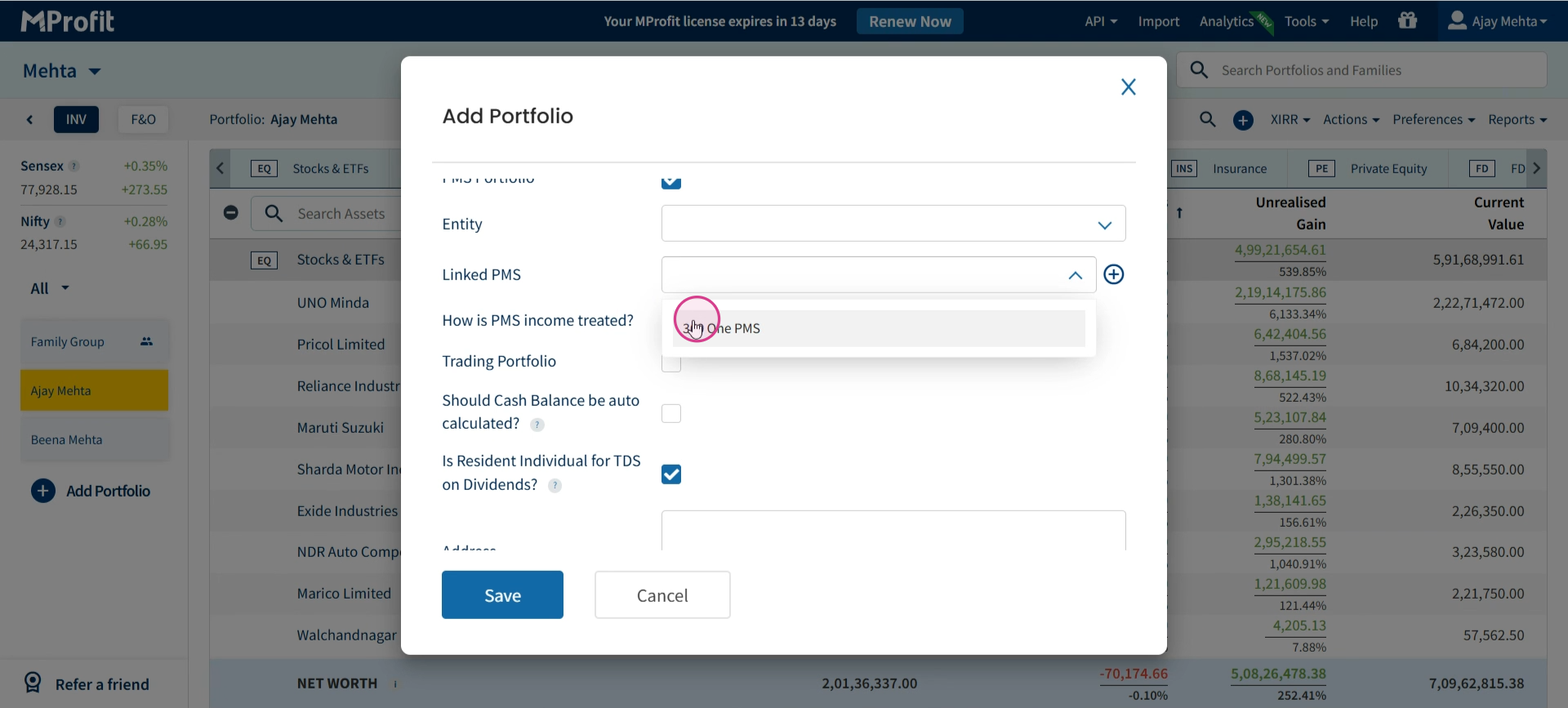The width and height of the screenshot is (1568, 708).
Task: Click the Address text field
Action: 893,531
